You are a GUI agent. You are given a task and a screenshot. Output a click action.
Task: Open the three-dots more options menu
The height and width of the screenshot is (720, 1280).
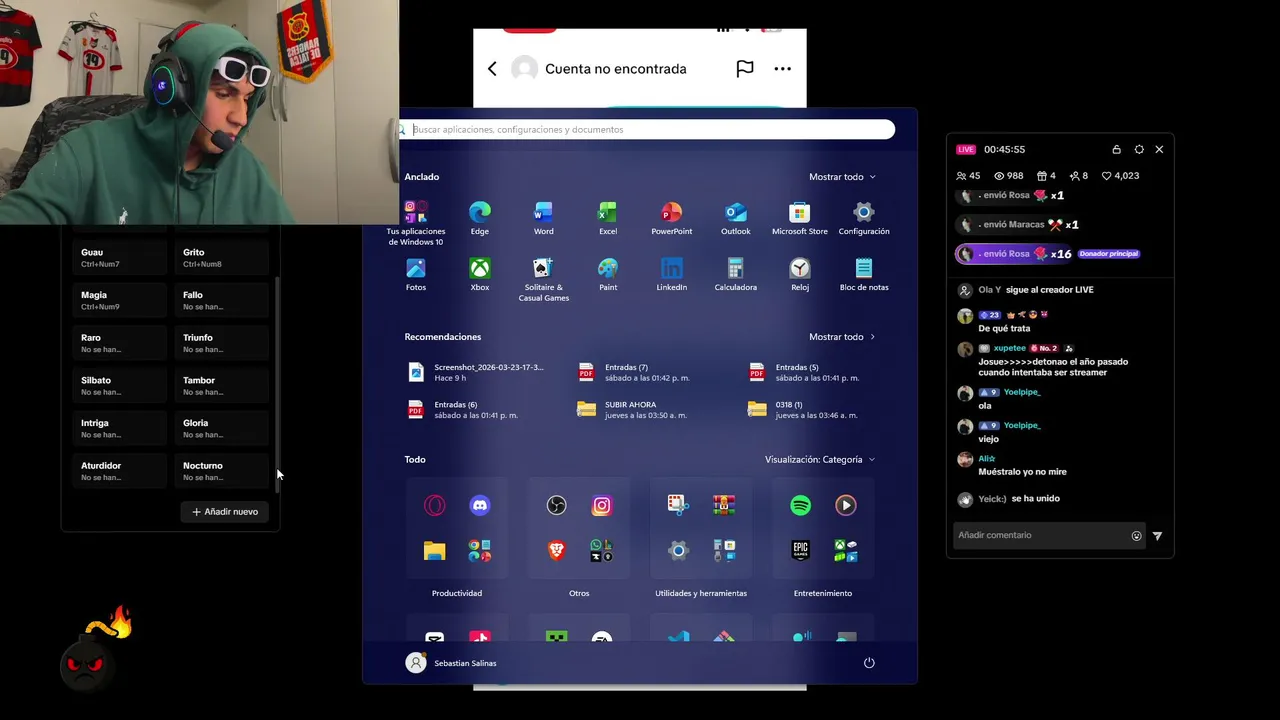click(x=782, y=69)
